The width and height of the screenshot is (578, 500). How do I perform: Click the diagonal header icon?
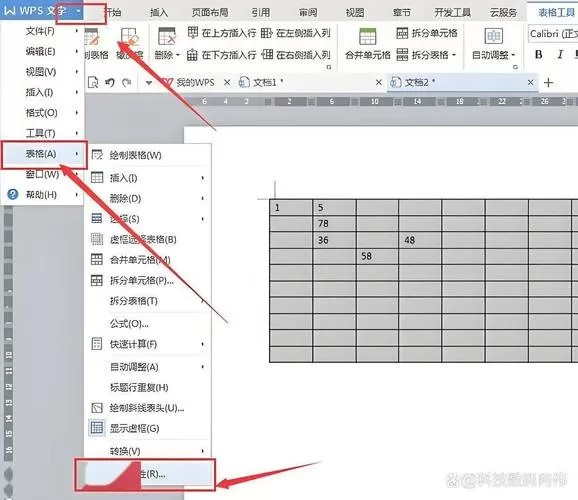click(97, 408)
